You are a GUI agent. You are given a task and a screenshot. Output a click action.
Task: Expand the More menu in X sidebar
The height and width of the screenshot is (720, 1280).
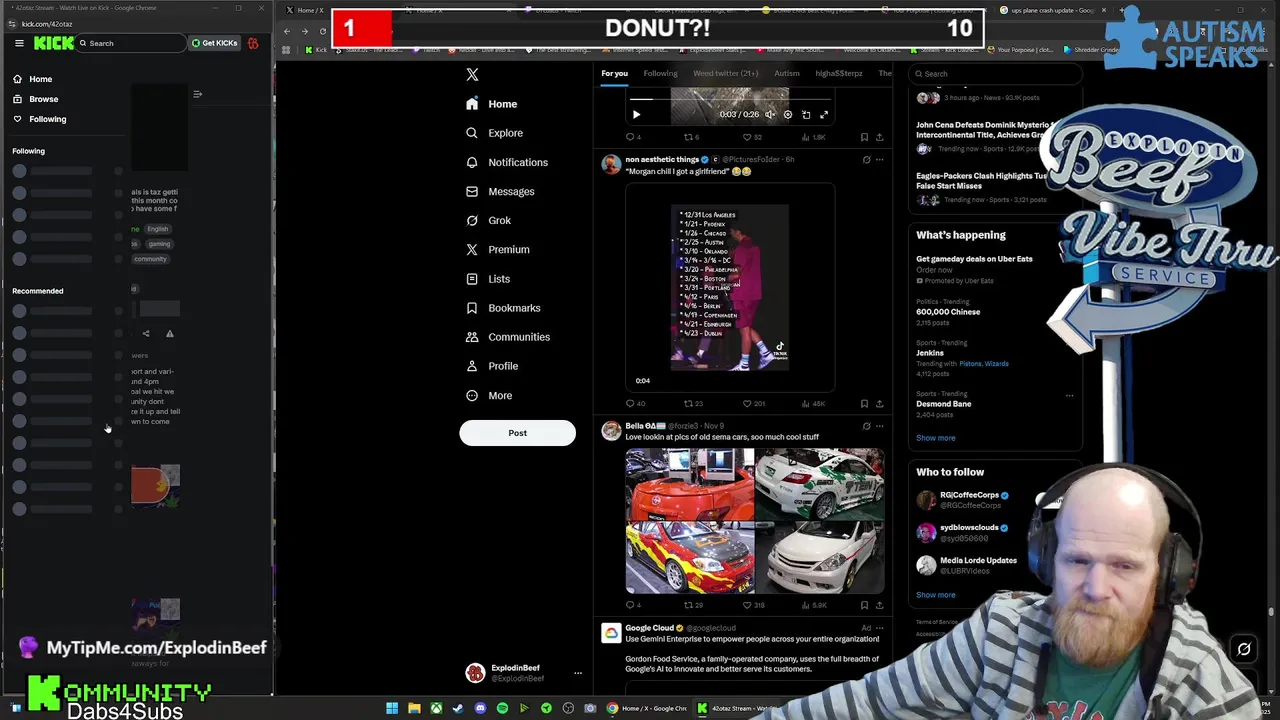click(x=489, y=396)
